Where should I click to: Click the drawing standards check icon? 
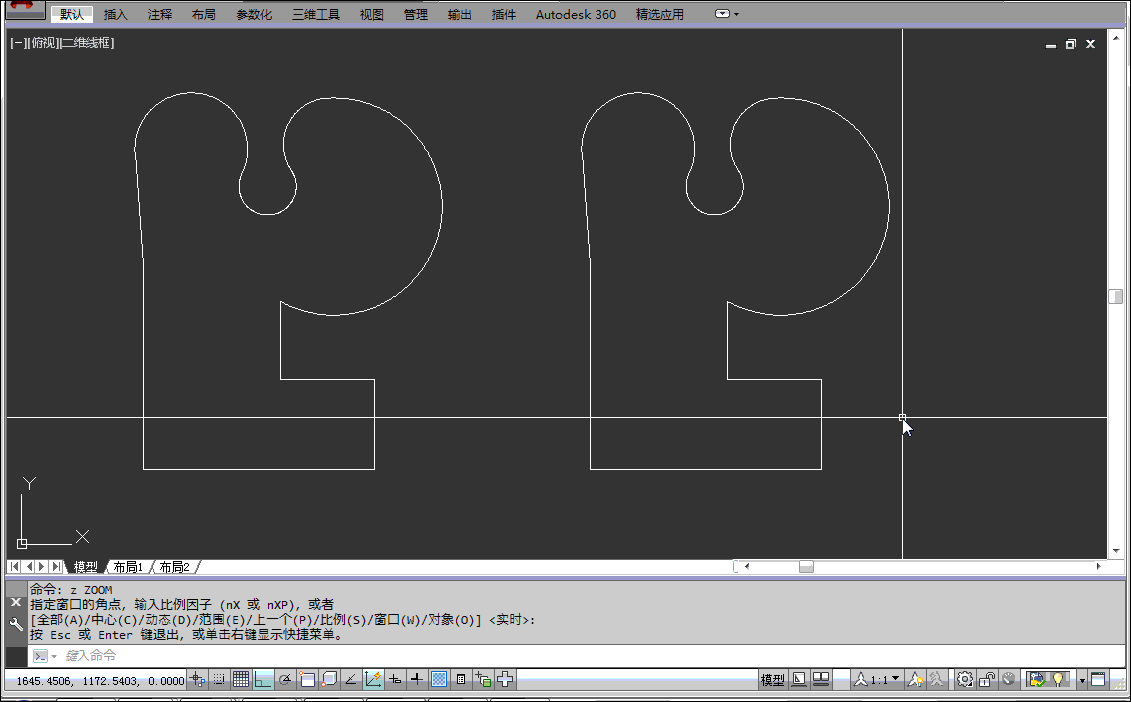pos(1038,680)
